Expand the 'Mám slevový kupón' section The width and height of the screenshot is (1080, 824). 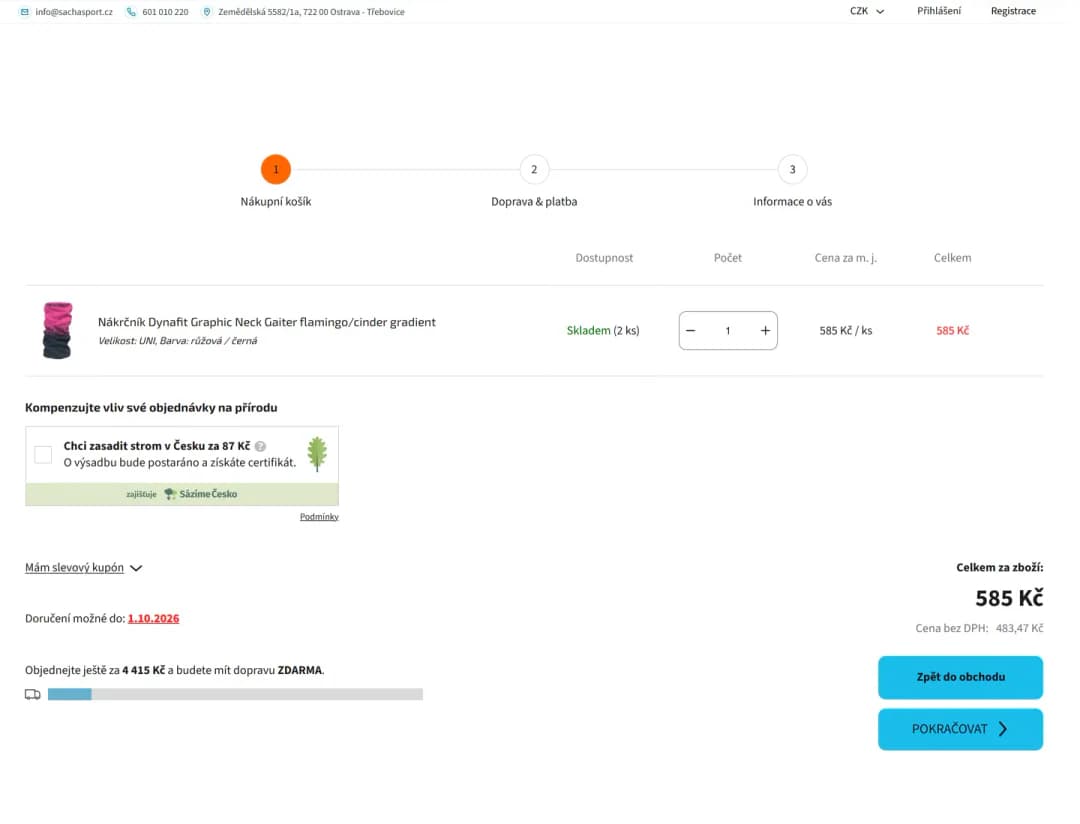[x=83, y=568]
